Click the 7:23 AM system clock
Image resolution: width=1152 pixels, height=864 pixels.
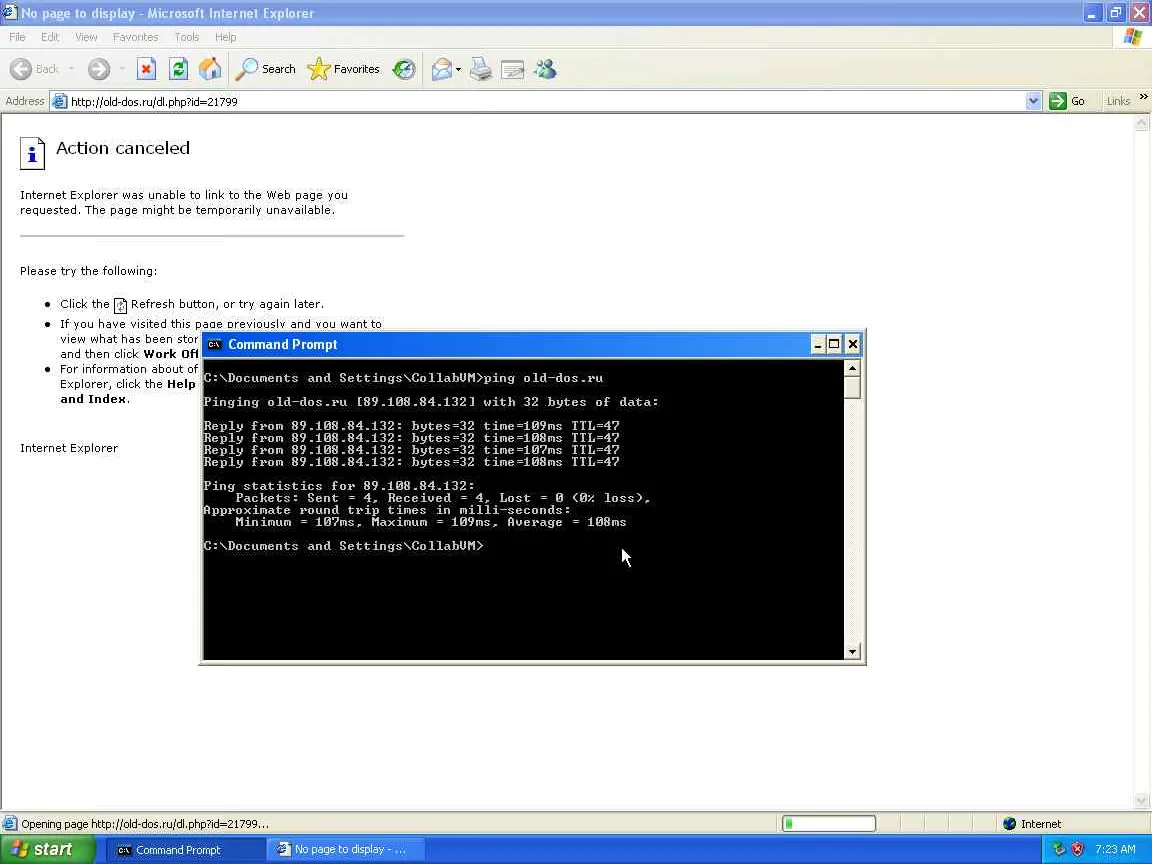tap(1115, 849)
